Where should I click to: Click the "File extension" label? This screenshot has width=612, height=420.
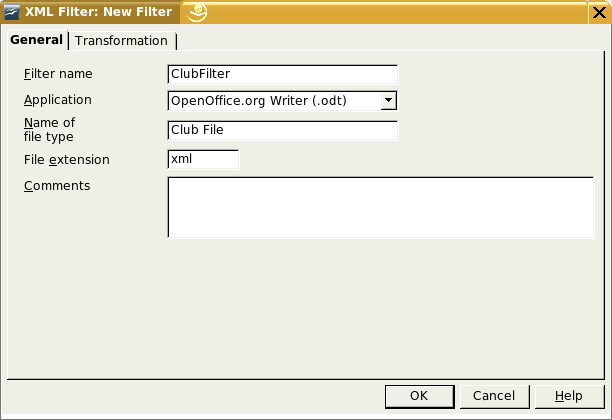pos(67,160)
